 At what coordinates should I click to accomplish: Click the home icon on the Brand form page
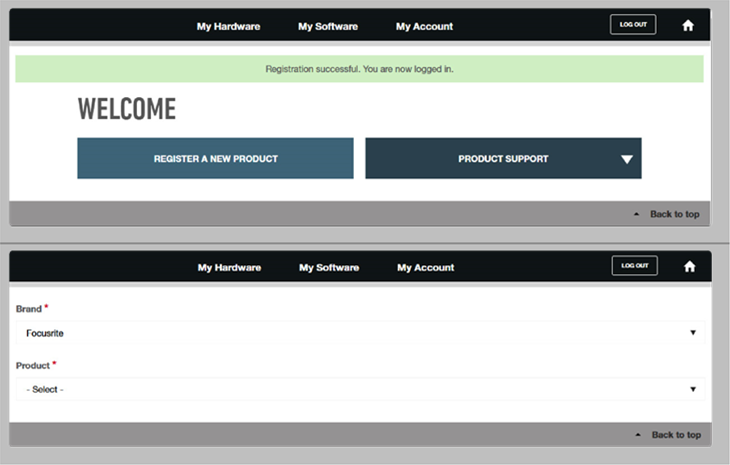(689, 267)
